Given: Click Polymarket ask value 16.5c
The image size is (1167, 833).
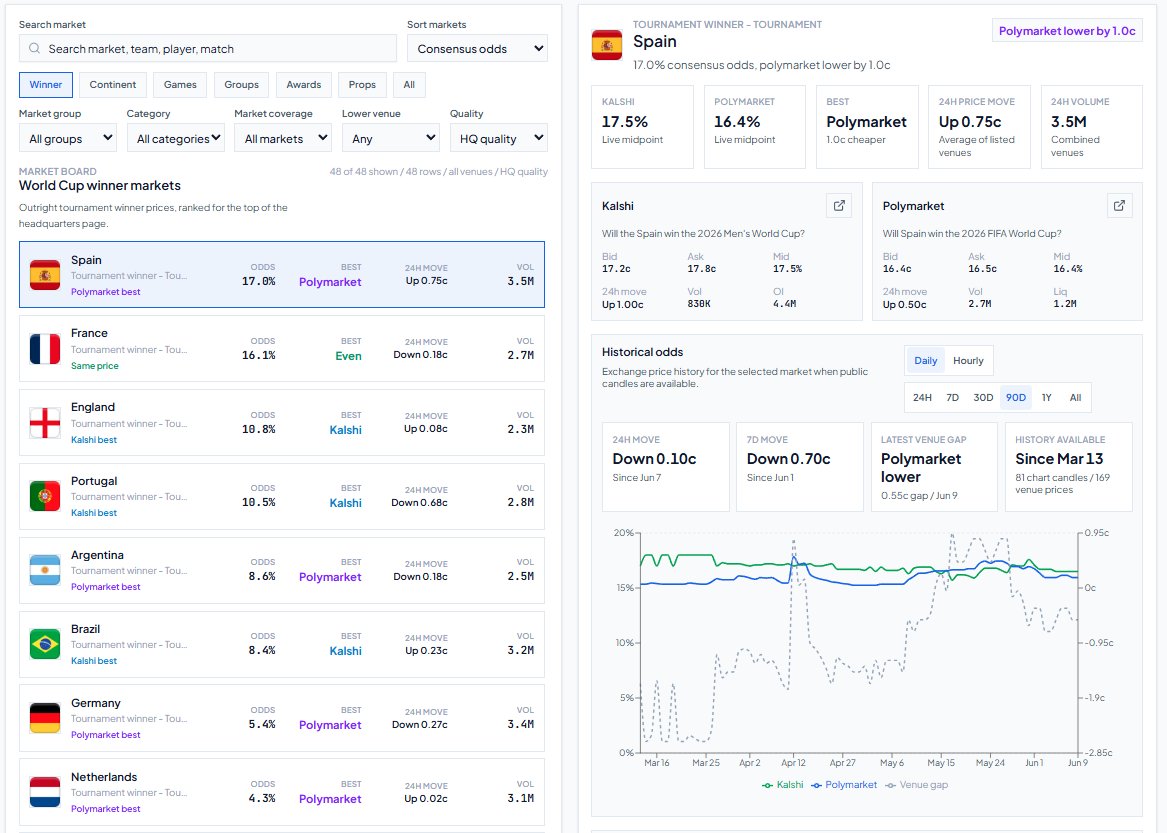Looking at the screenshot, I should [x=982, y=269].
